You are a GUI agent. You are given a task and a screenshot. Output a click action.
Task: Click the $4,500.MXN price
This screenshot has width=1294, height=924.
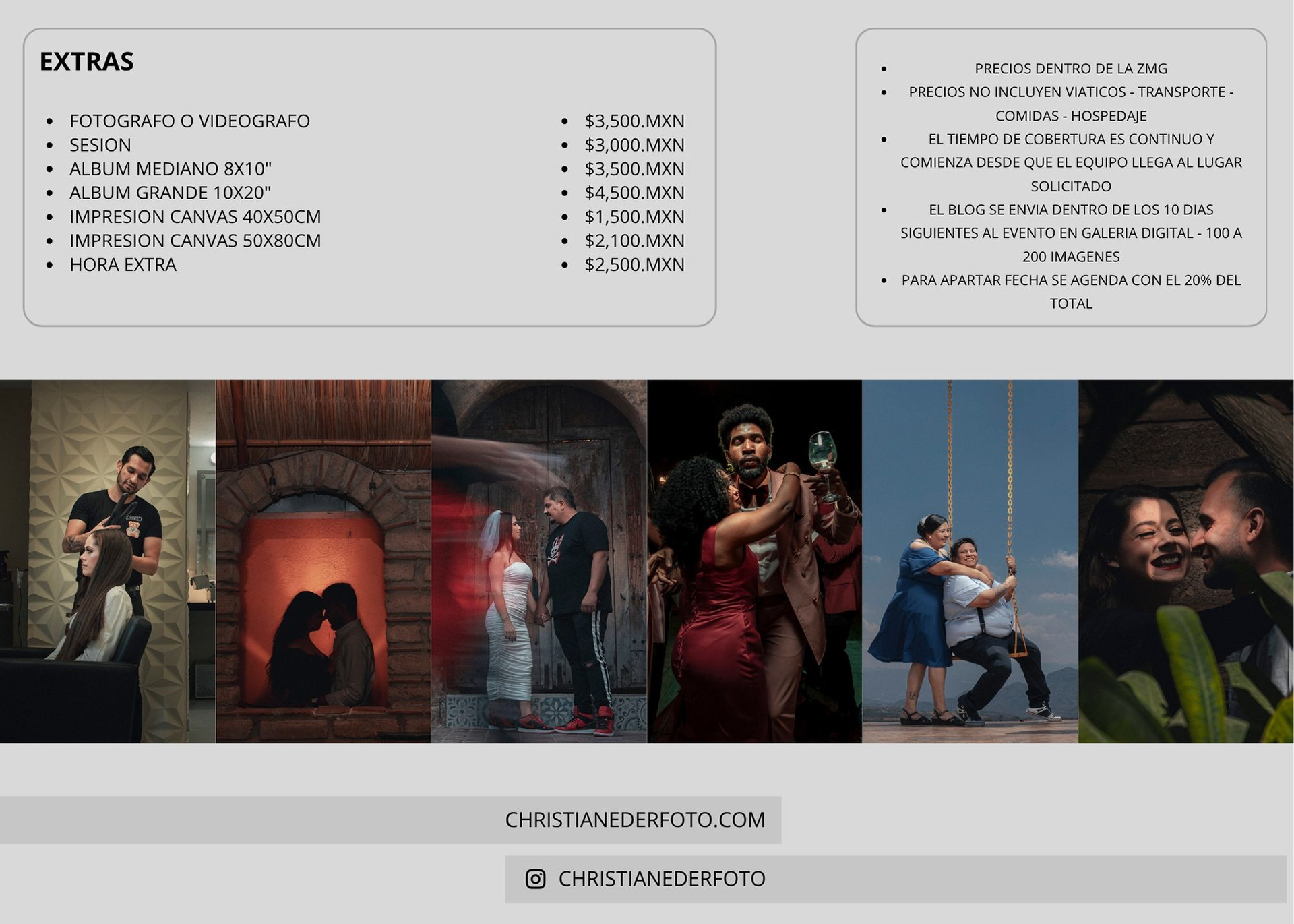click(x=634, y=193)
